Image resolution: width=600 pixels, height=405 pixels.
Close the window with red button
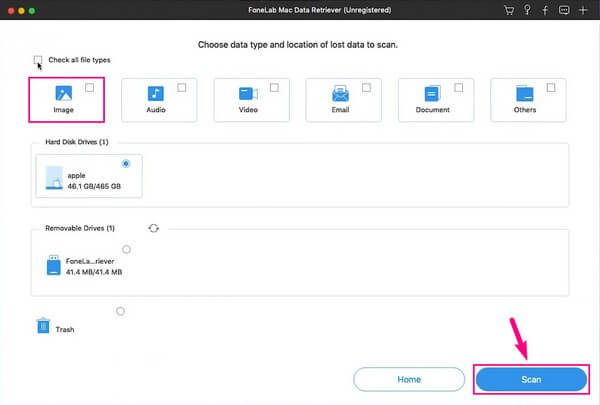(11, 11)
